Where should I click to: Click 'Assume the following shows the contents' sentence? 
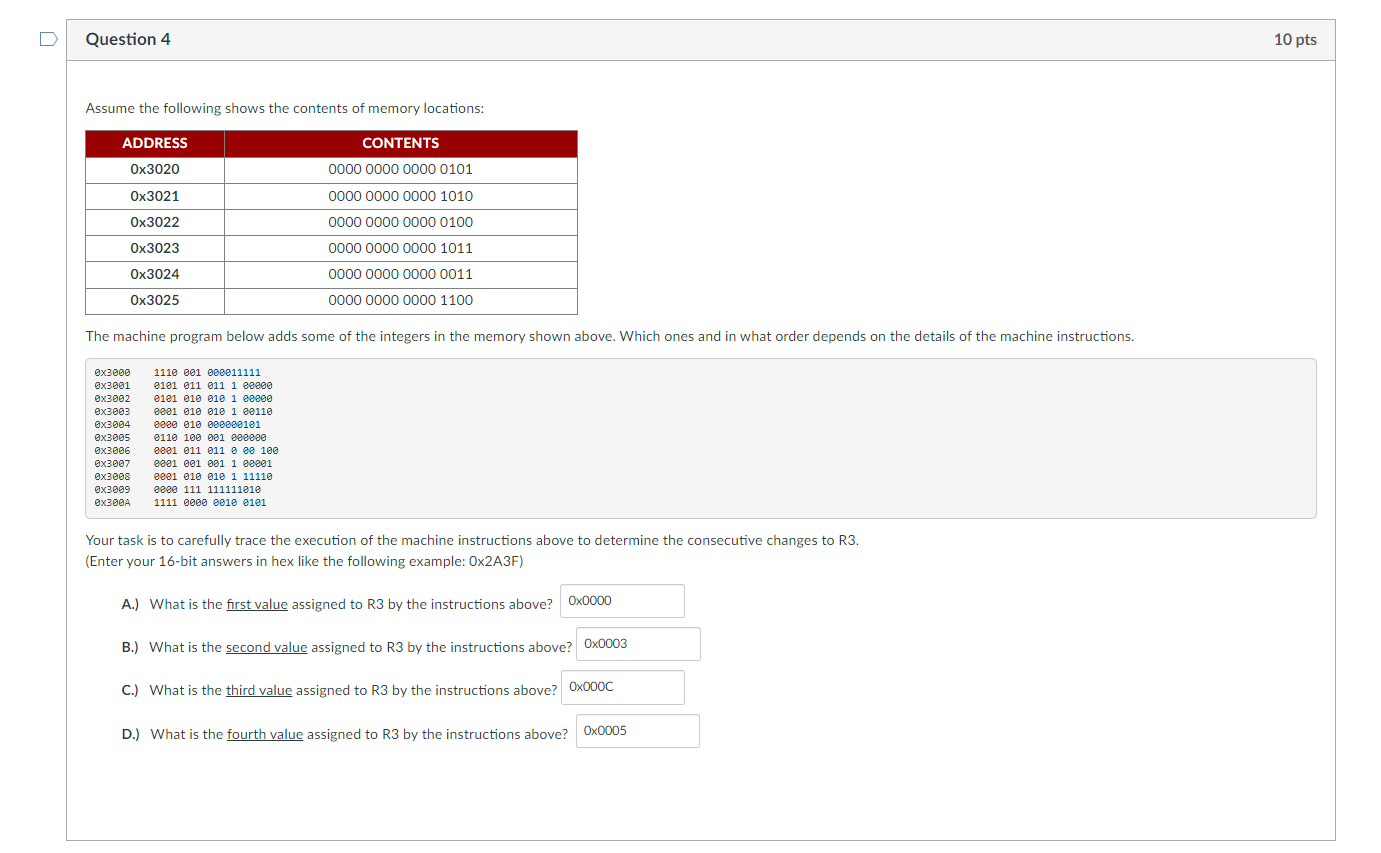point(285,108)
